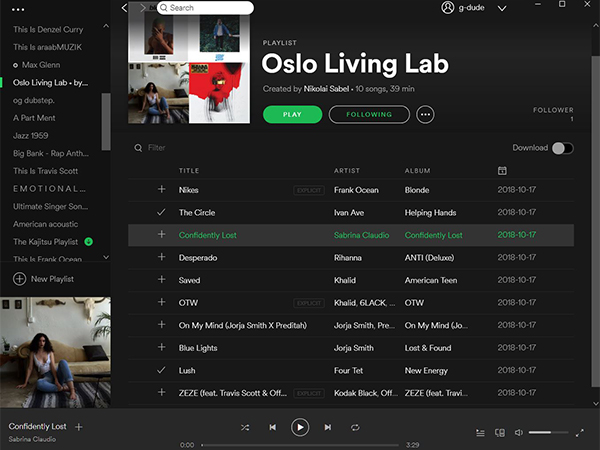Image resolution: width=600 pixels, height=450 pixels.
Task: Open the account dropdown arrow next to g-dude
Action: [x=502, y=8]
